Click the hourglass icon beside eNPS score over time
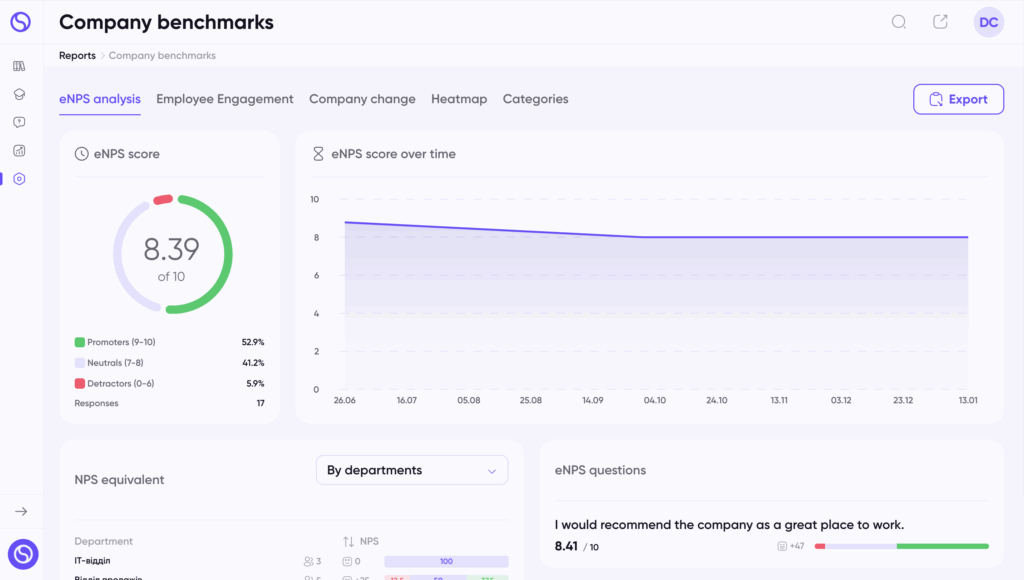The height and width of the screenshot is (580, 1024). tap(318, 154)
